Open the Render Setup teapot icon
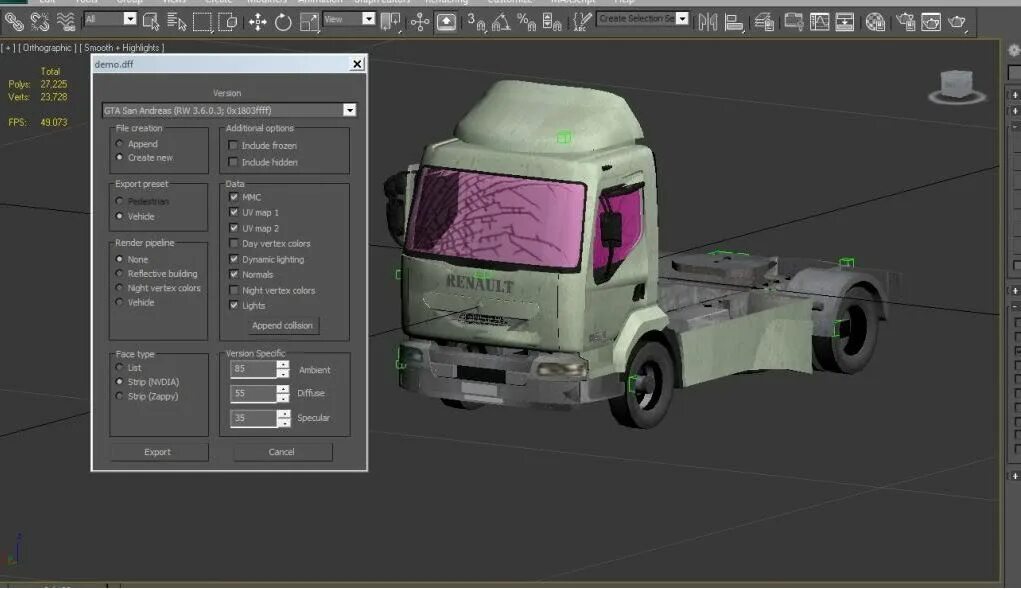The image size is (1021, 589). 906,22
